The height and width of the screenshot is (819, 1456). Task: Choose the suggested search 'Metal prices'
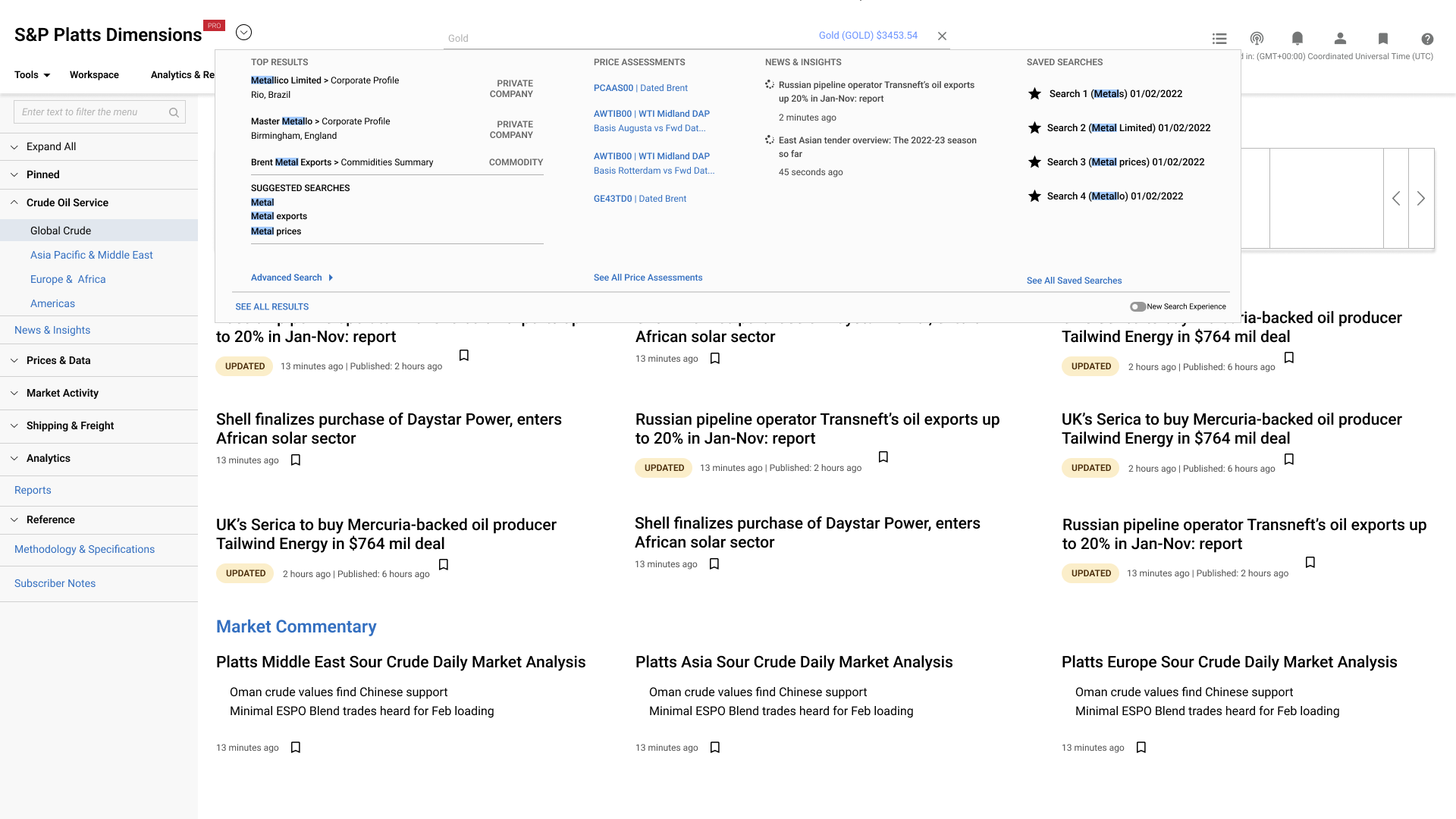point(276,231)
